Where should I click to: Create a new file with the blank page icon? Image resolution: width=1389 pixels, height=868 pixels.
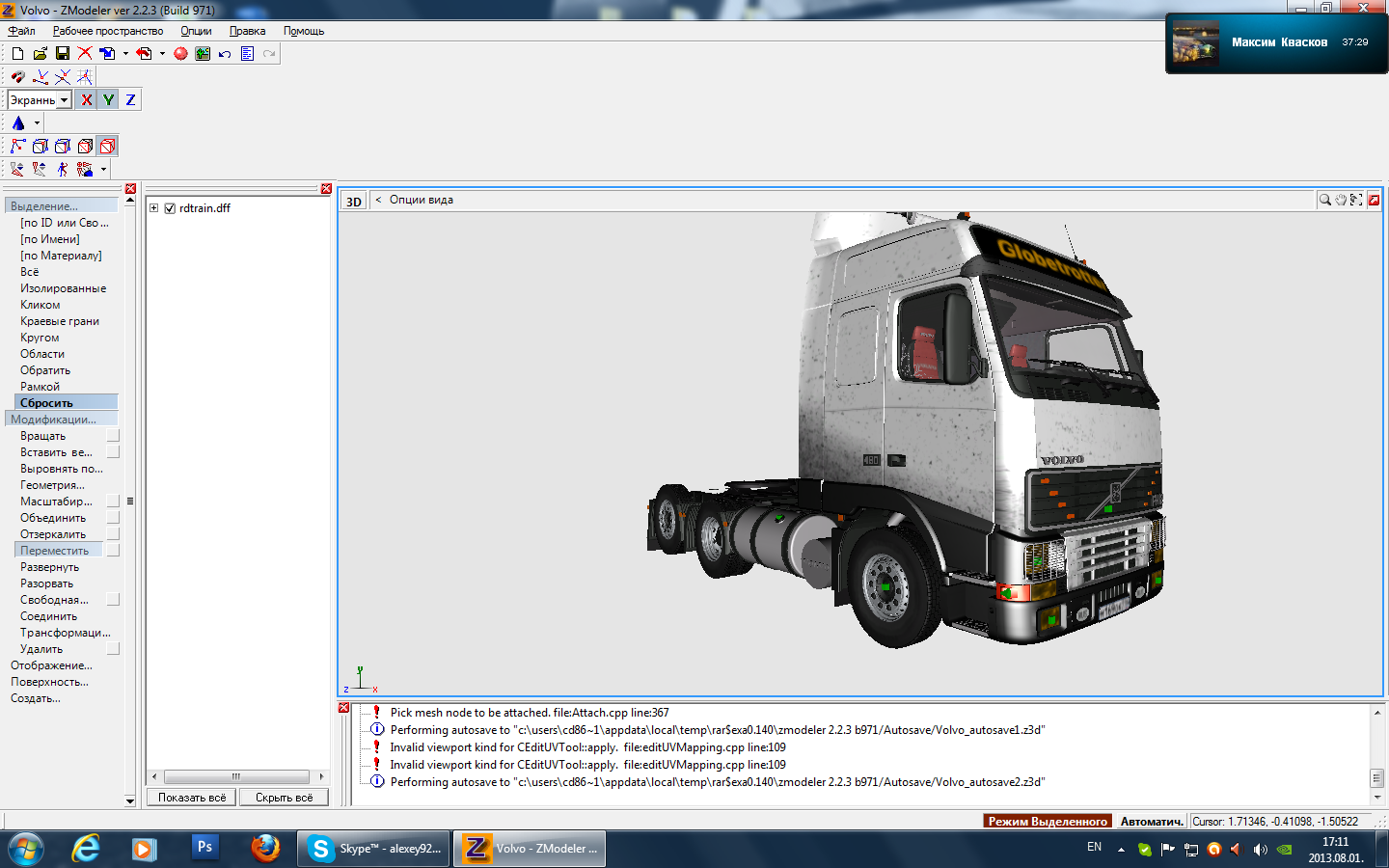(x=17, y=54)
